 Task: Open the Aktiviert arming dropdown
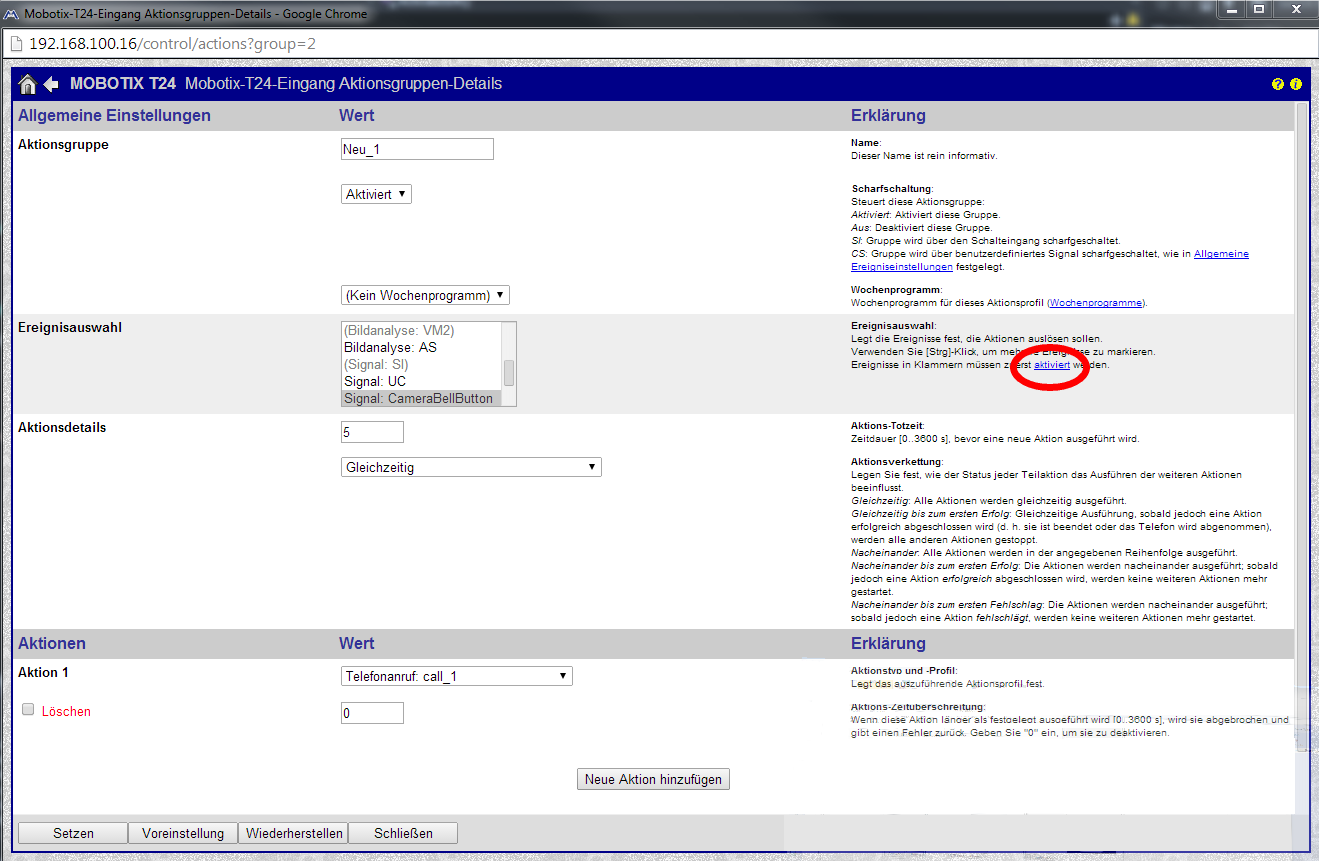(376, 194)
